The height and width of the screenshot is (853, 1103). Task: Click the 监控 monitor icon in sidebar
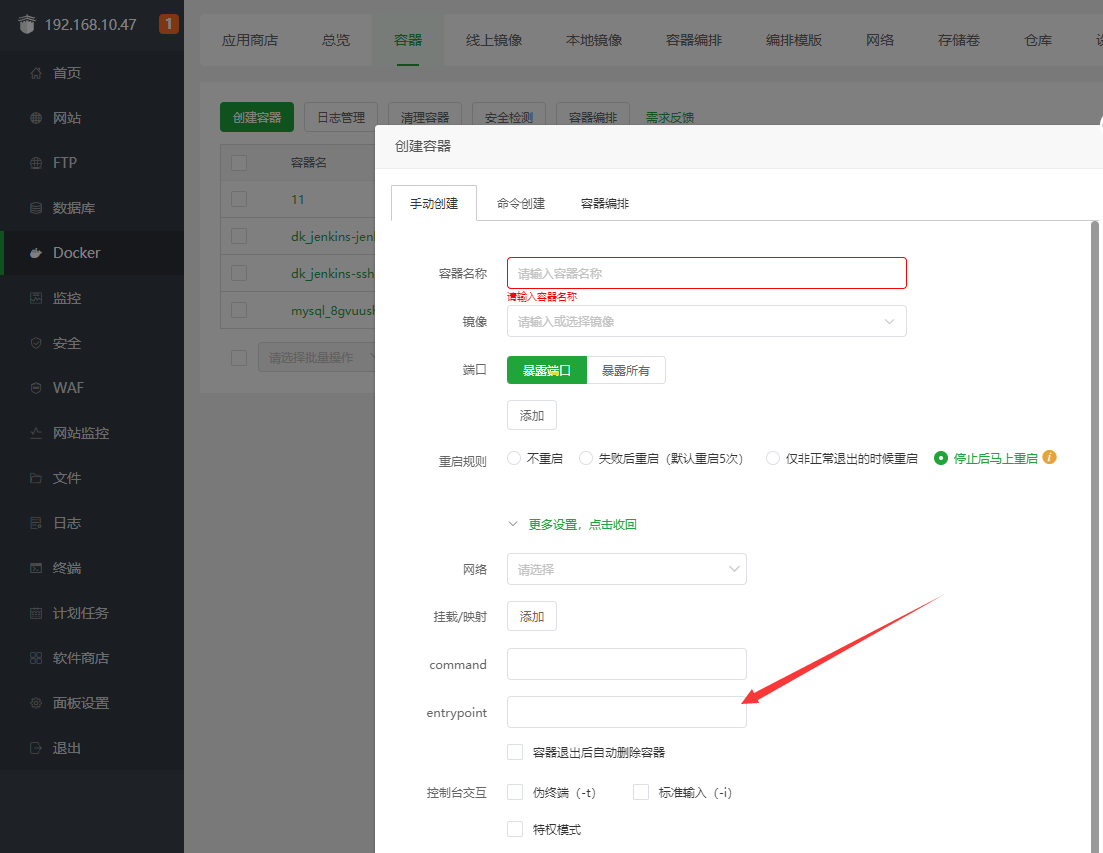[x=36, y=298]
